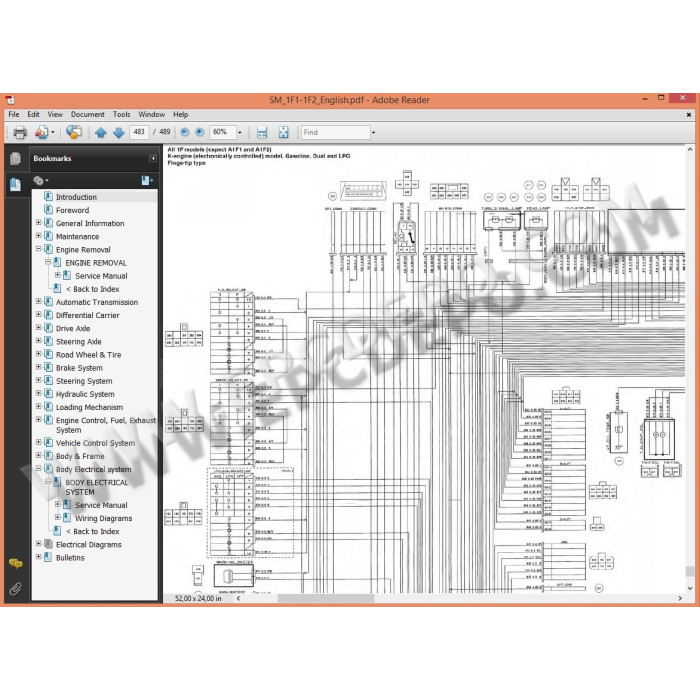Go to next page with down arrow
This screenshot has width=700, height=700.
pyautogui.click(x=118, y=132)
